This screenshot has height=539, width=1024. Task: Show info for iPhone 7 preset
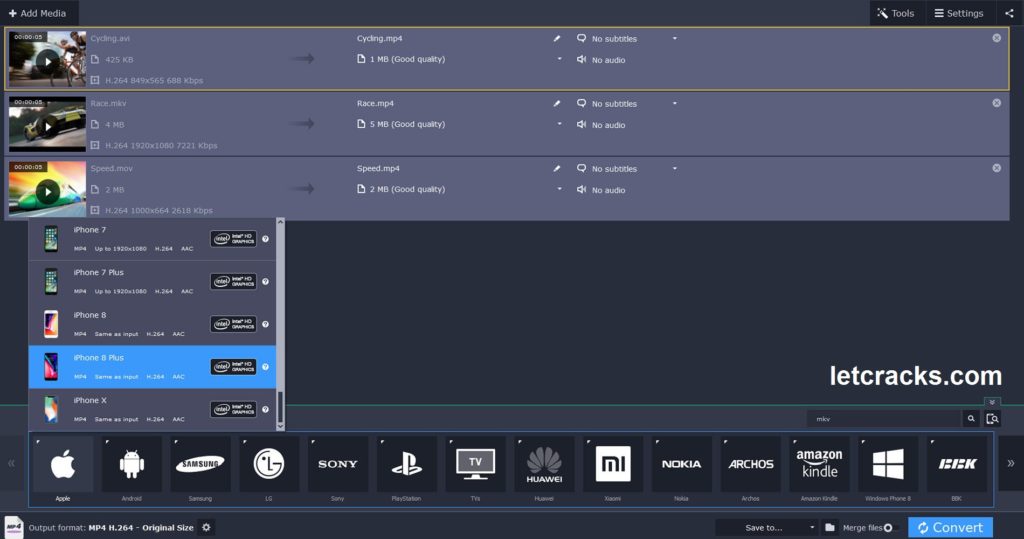tap(266, 239)
